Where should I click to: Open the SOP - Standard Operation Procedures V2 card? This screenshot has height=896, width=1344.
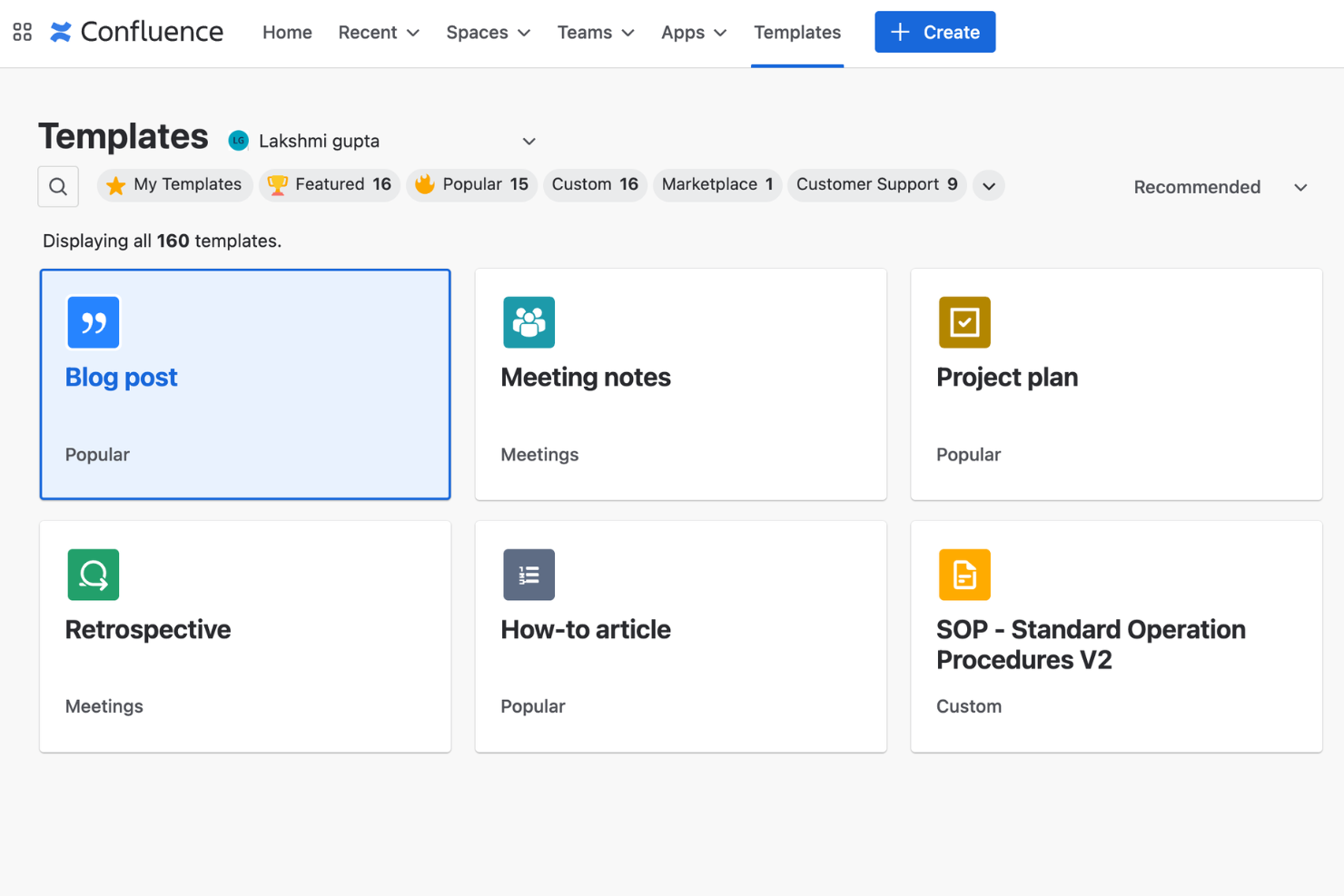click(1116, 635)
